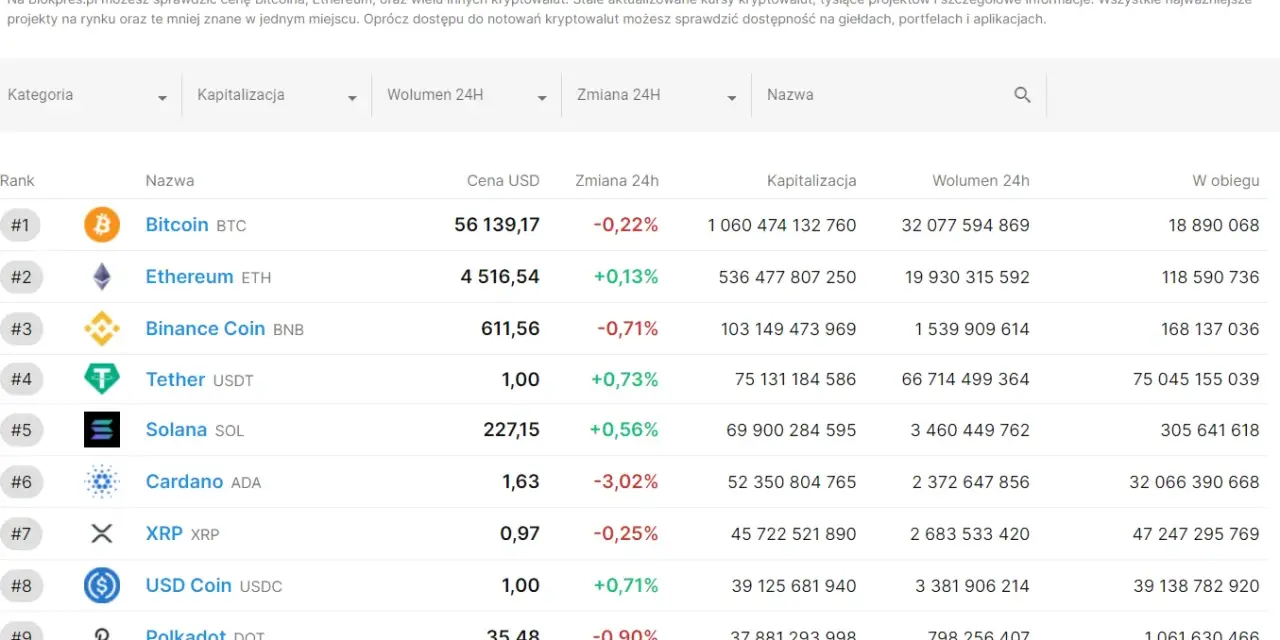Expand the Zmiana 24H dropdown
Viewport: 1280px width, 640px height.
click(x=657, y=95)
